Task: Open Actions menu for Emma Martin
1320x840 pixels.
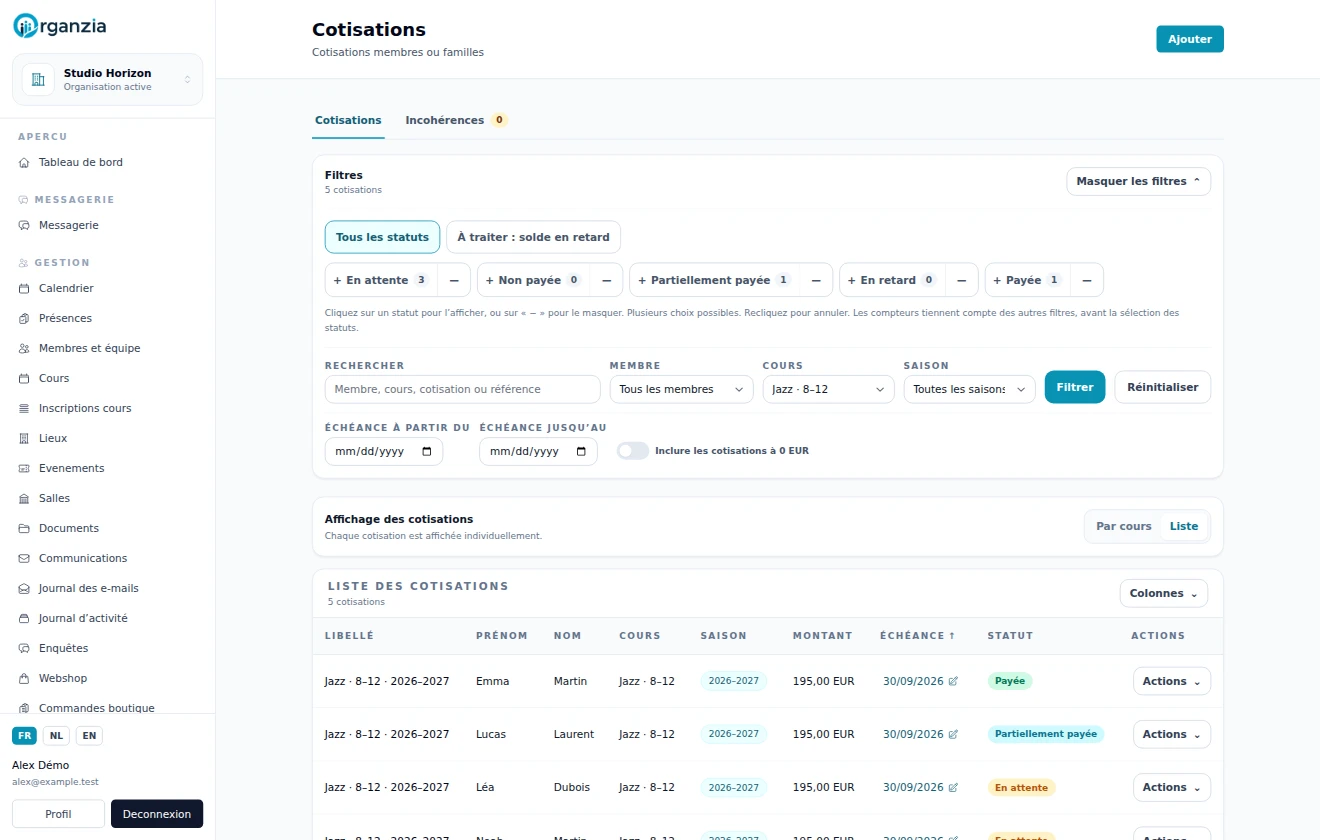Action: (x=1171, y=681)
